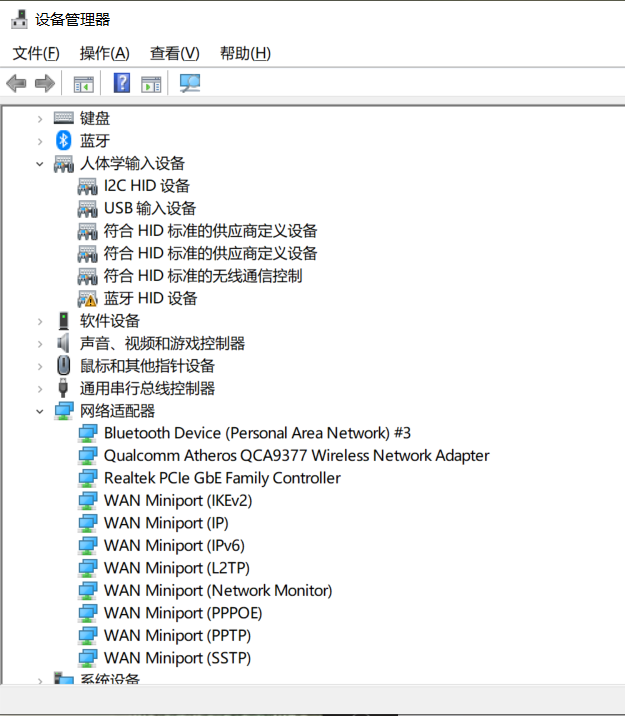Click the warning icon beside 蓝牙 HID 设备
Screen dimensions: 625x716
pos(87,299)
